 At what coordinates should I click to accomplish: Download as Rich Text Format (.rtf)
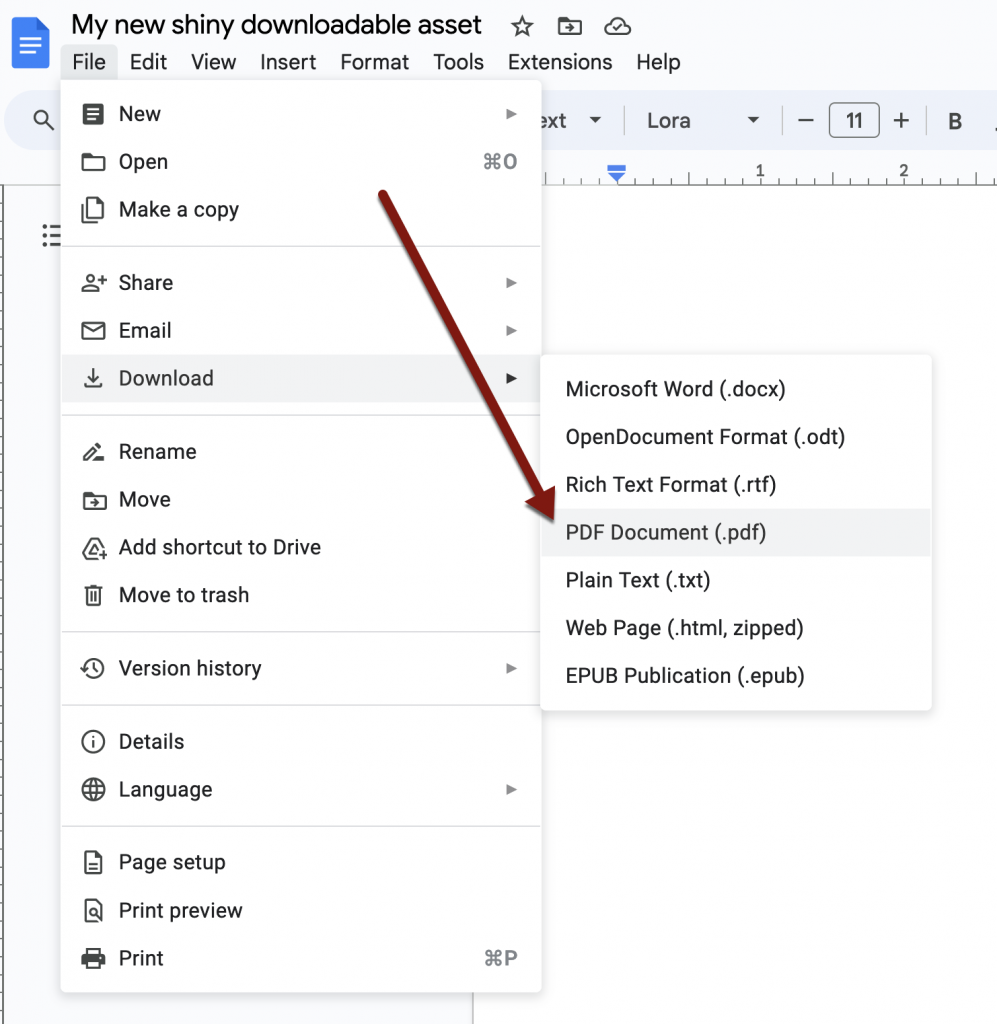[x=736, y=485]
